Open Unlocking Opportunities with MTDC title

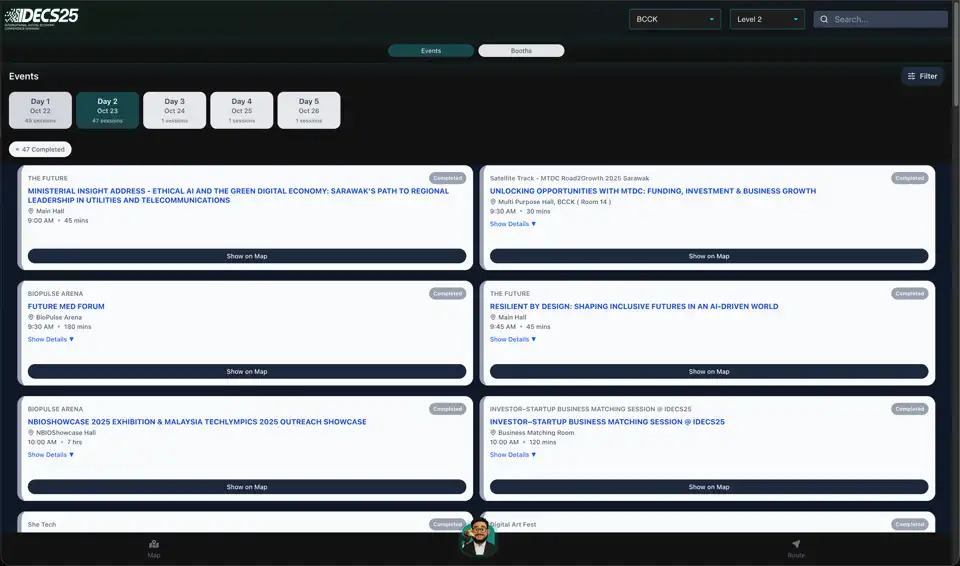click(653, 191)
